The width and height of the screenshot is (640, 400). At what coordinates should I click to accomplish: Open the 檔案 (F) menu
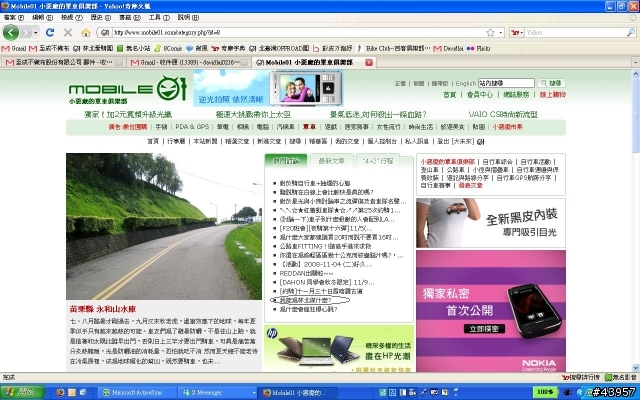tap(14, 18)
